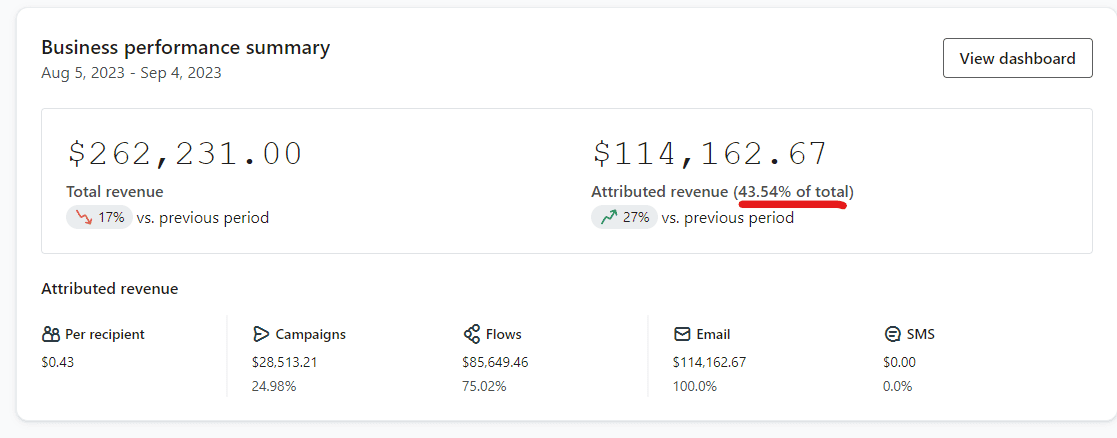Click the green upward trend arrow icon
Viewport: 1117px width, 438px height.
(x=608, y=217)
